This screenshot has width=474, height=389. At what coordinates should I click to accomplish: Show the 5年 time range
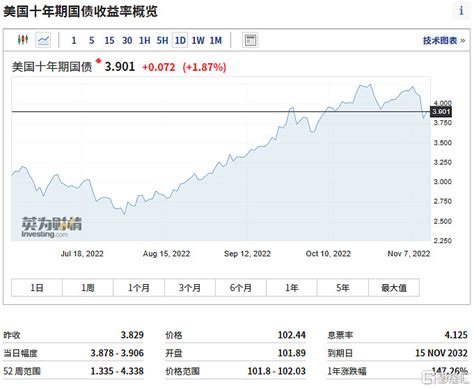343,288
